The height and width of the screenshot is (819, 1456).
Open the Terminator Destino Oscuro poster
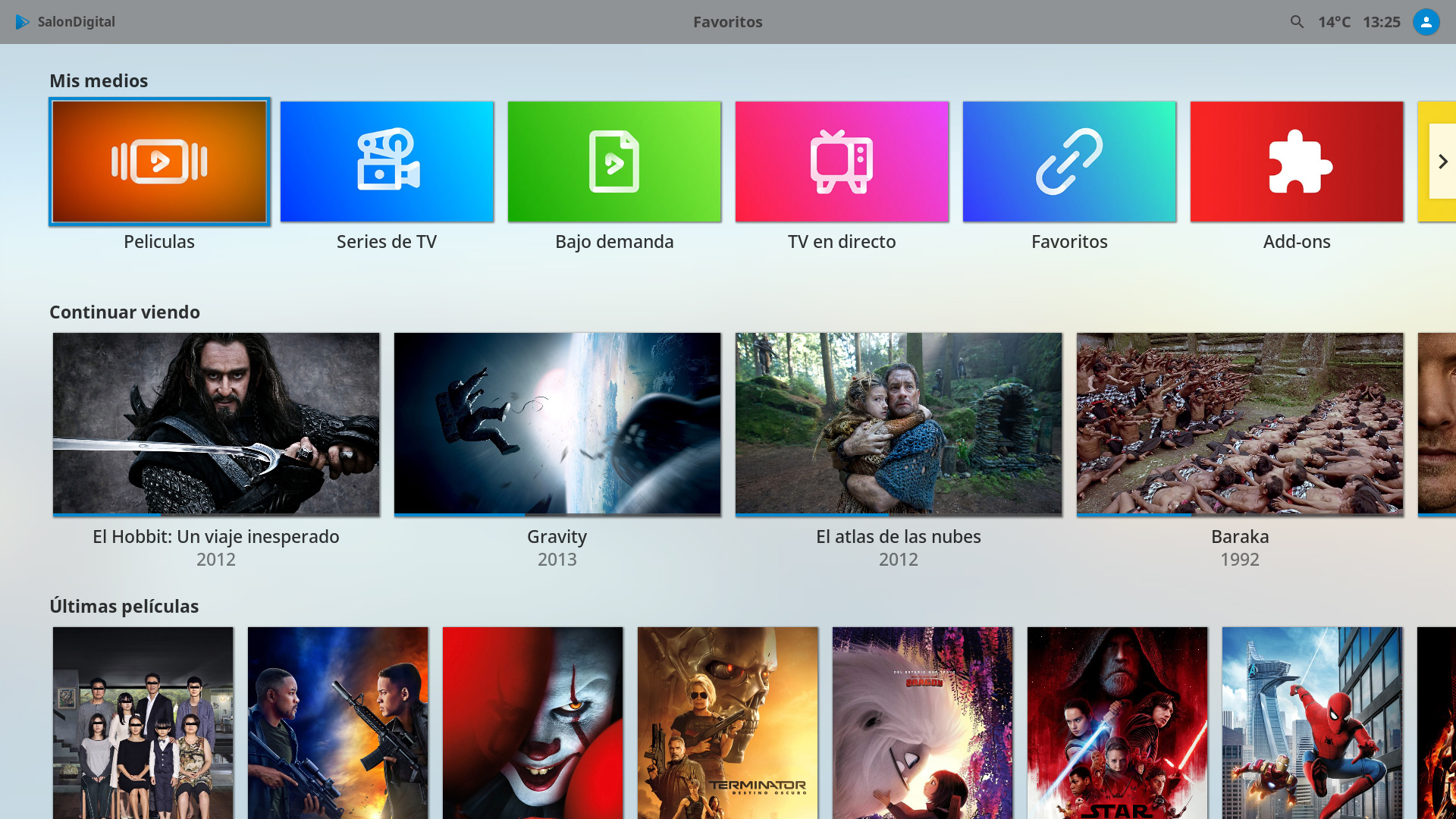pyautogui.click(x=728, y=723)
